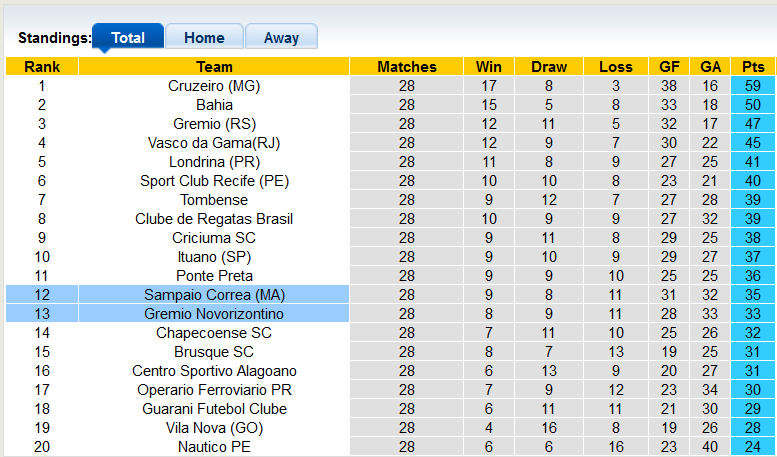Open the Tombense team link
This screenshot has width=777, height=457.
click(x=214, y=200)
